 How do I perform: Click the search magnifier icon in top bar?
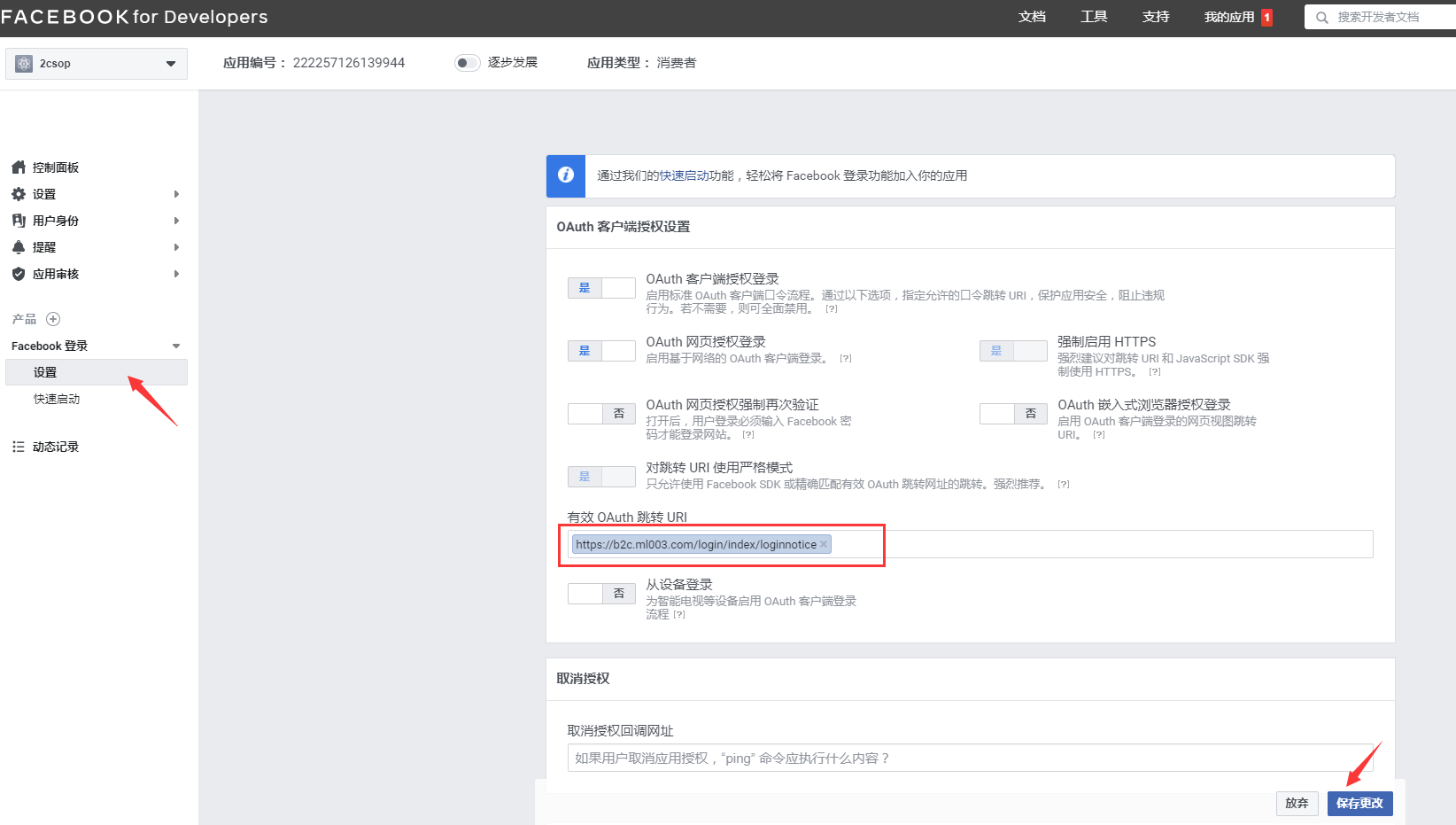pos(1321,17)
